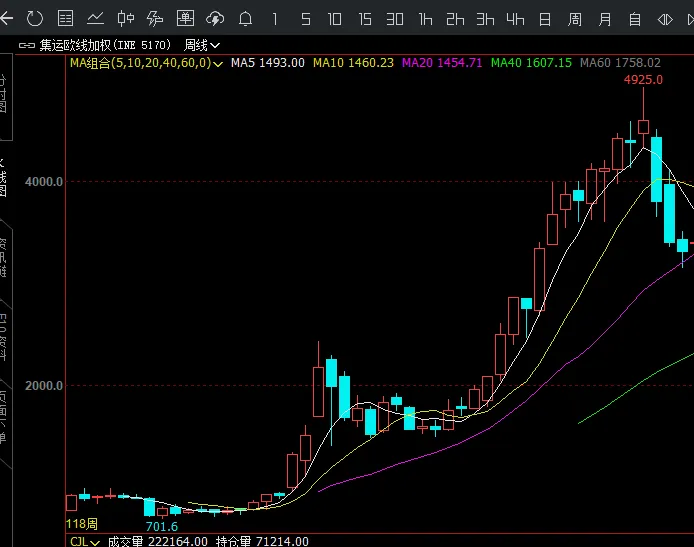Screen dimensions: 694x547
Task: Click the candle at the 4925.0 peak
Action: coord(644,127)
